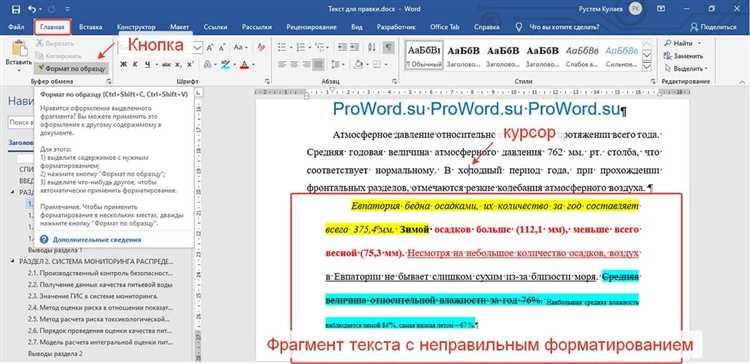750x364 pixels.
Task: Switch to the Office Tab ribbon tab
Action: click(x=444, y=27)
